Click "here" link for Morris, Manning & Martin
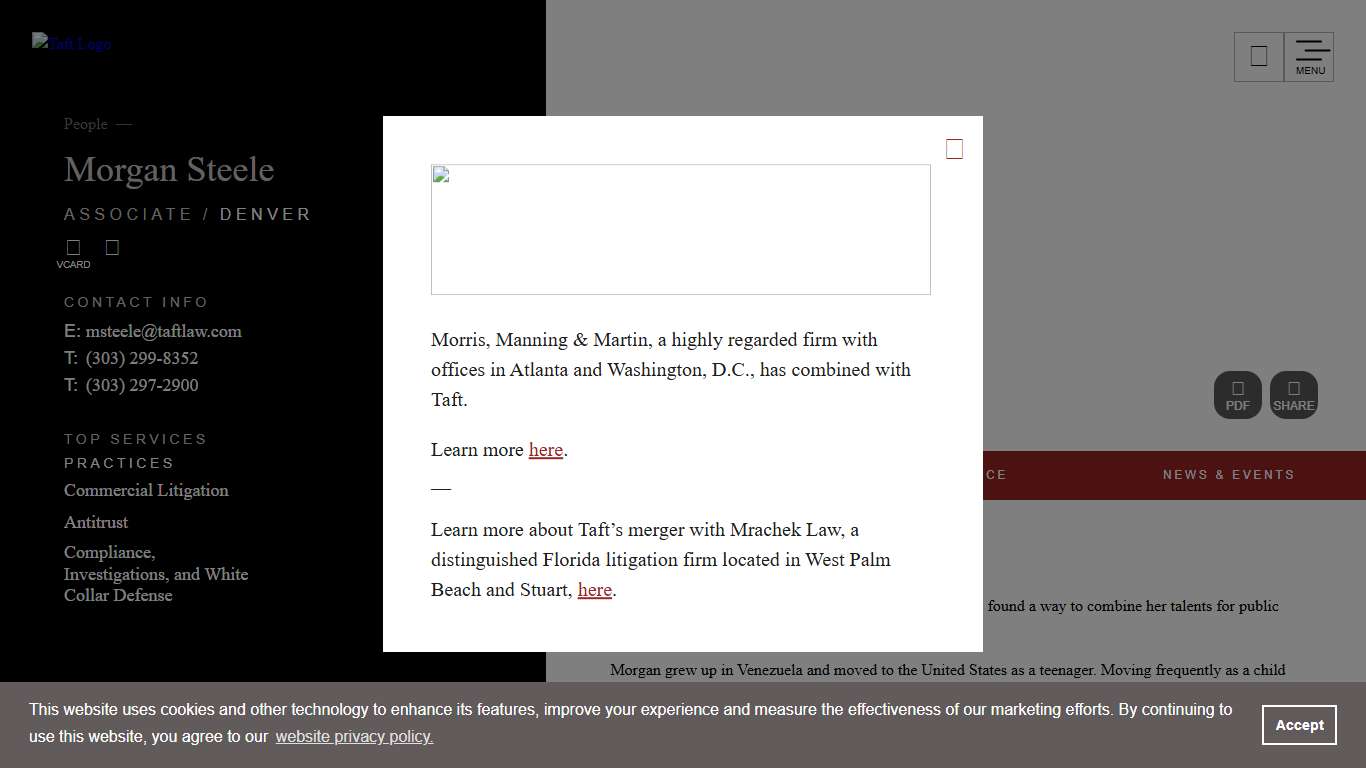 coord(545,450)
